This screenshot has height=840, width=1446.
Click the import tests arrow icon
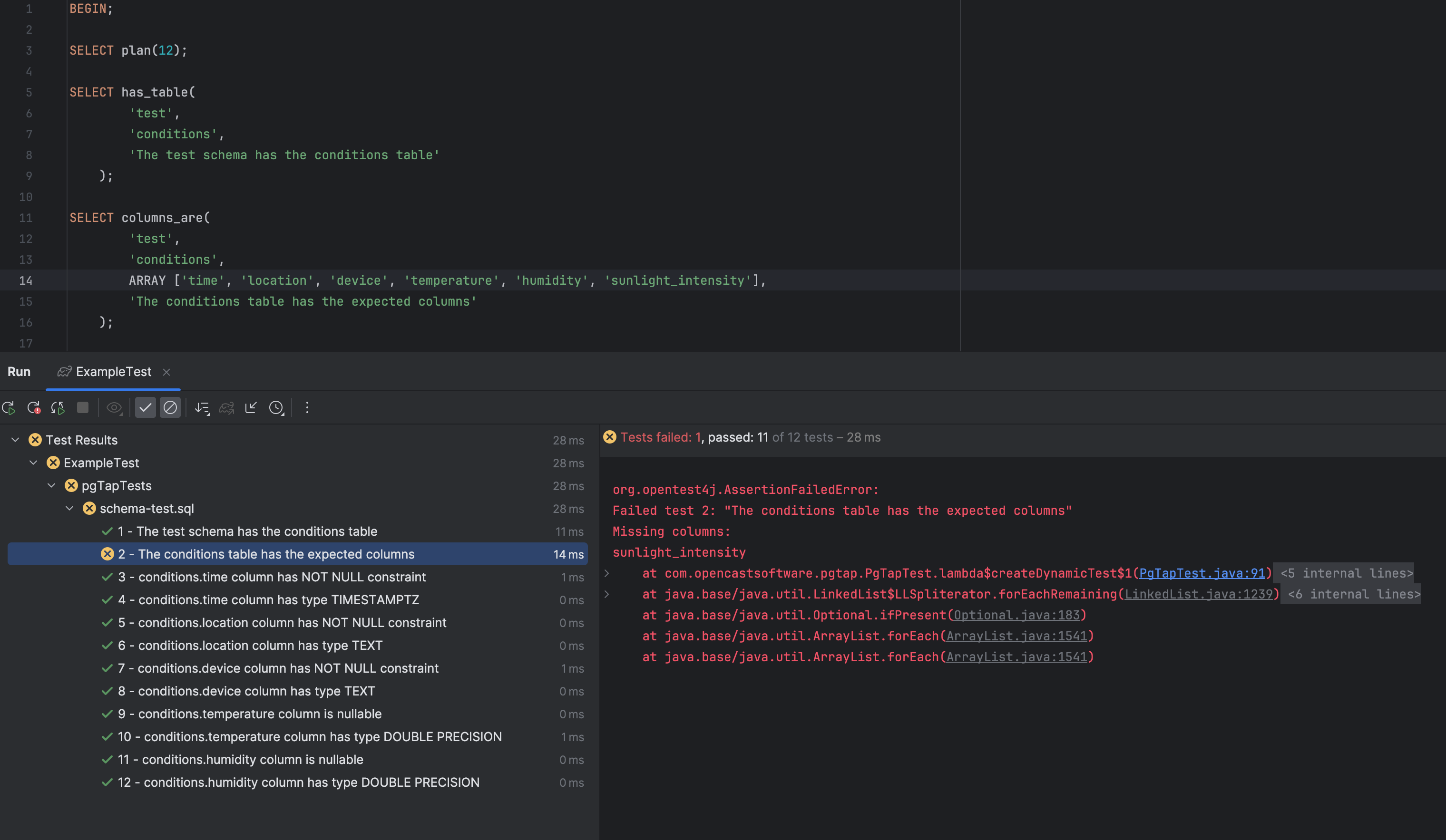point(251,408)
